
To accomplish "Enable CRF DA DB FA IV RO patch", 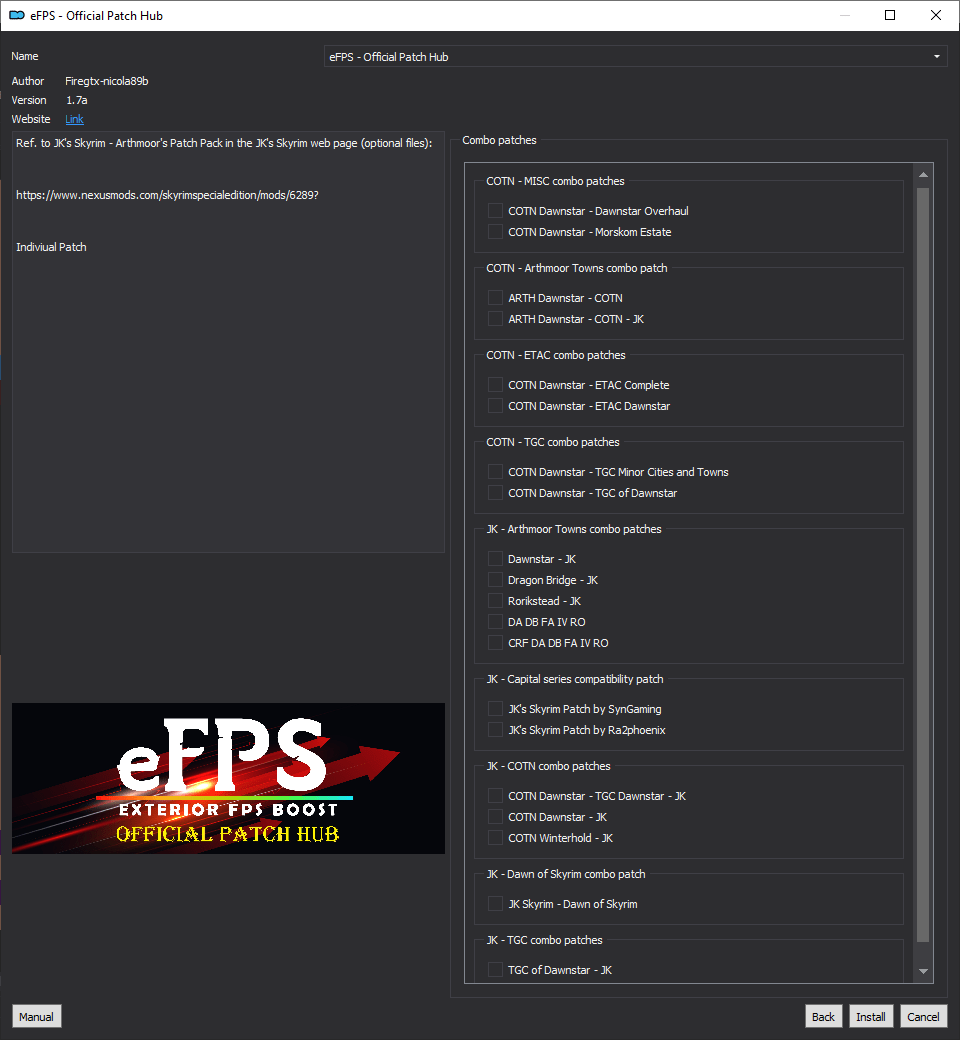I will (x=495, y=643).
